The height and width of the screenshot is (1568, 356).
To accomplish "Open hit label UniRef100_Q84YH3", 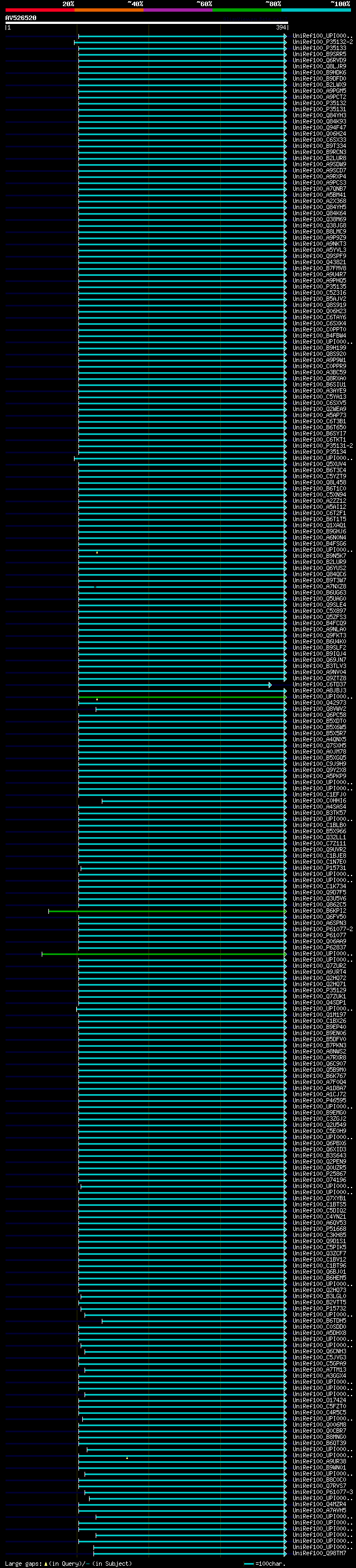I will click(319, 116).
